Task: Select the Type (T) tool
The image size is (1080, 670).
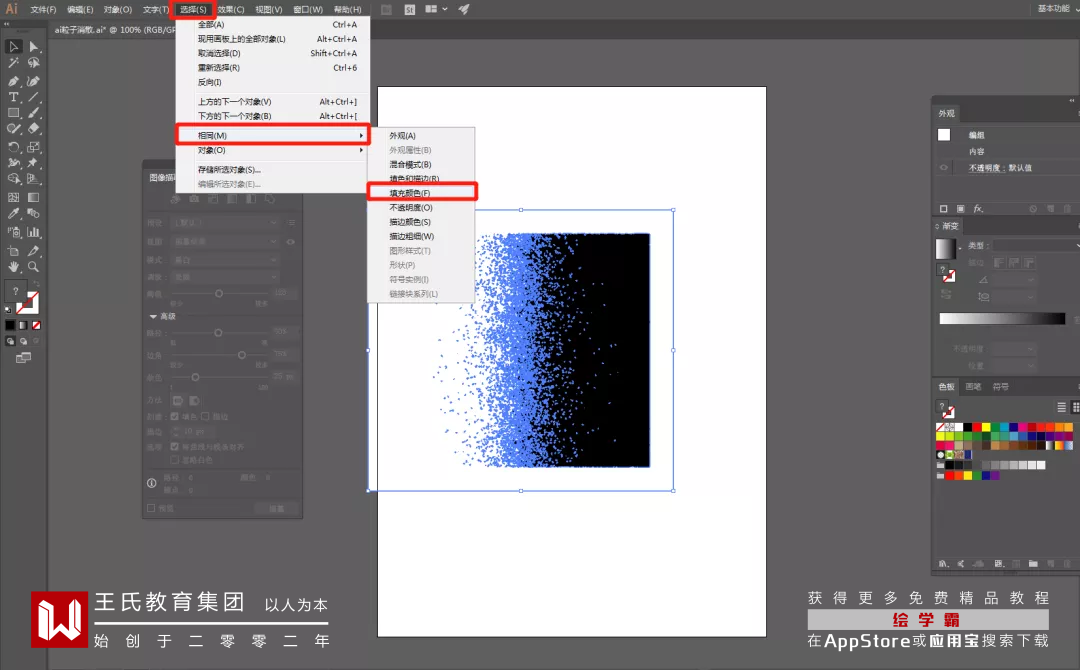Action: click(x=13, y=97)
